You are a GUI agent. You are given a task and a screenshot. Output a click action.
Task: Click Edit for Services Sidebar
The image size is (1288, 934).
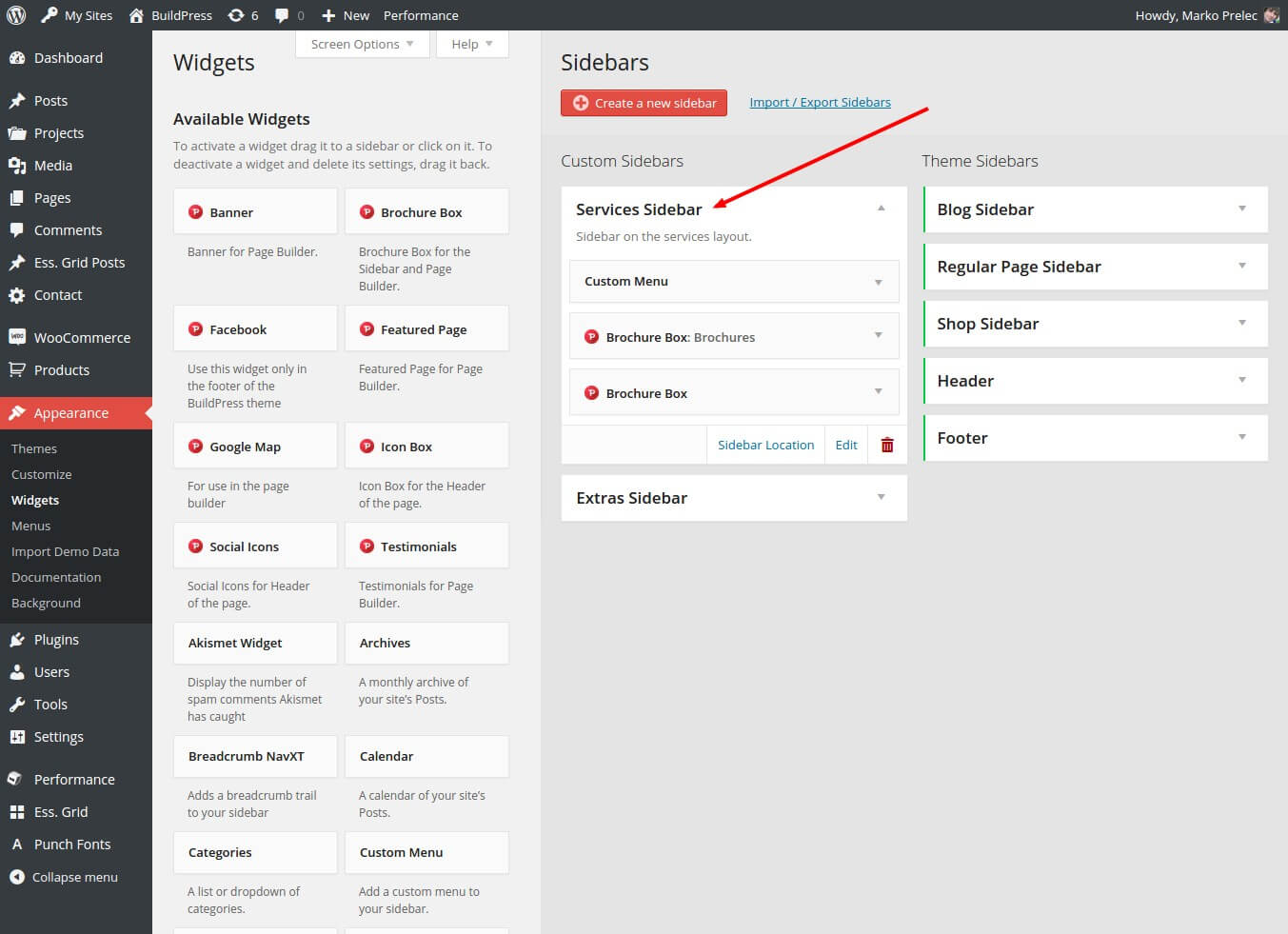(846, 445)
